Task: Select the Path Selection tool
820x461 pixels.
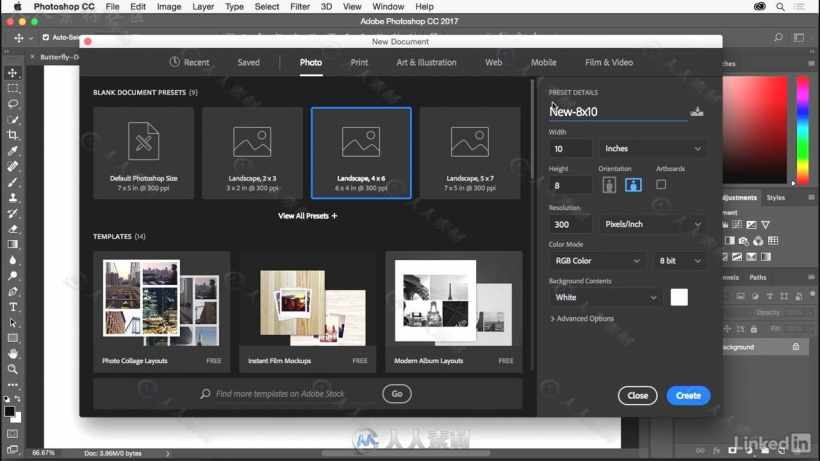Action: (13, 322)
